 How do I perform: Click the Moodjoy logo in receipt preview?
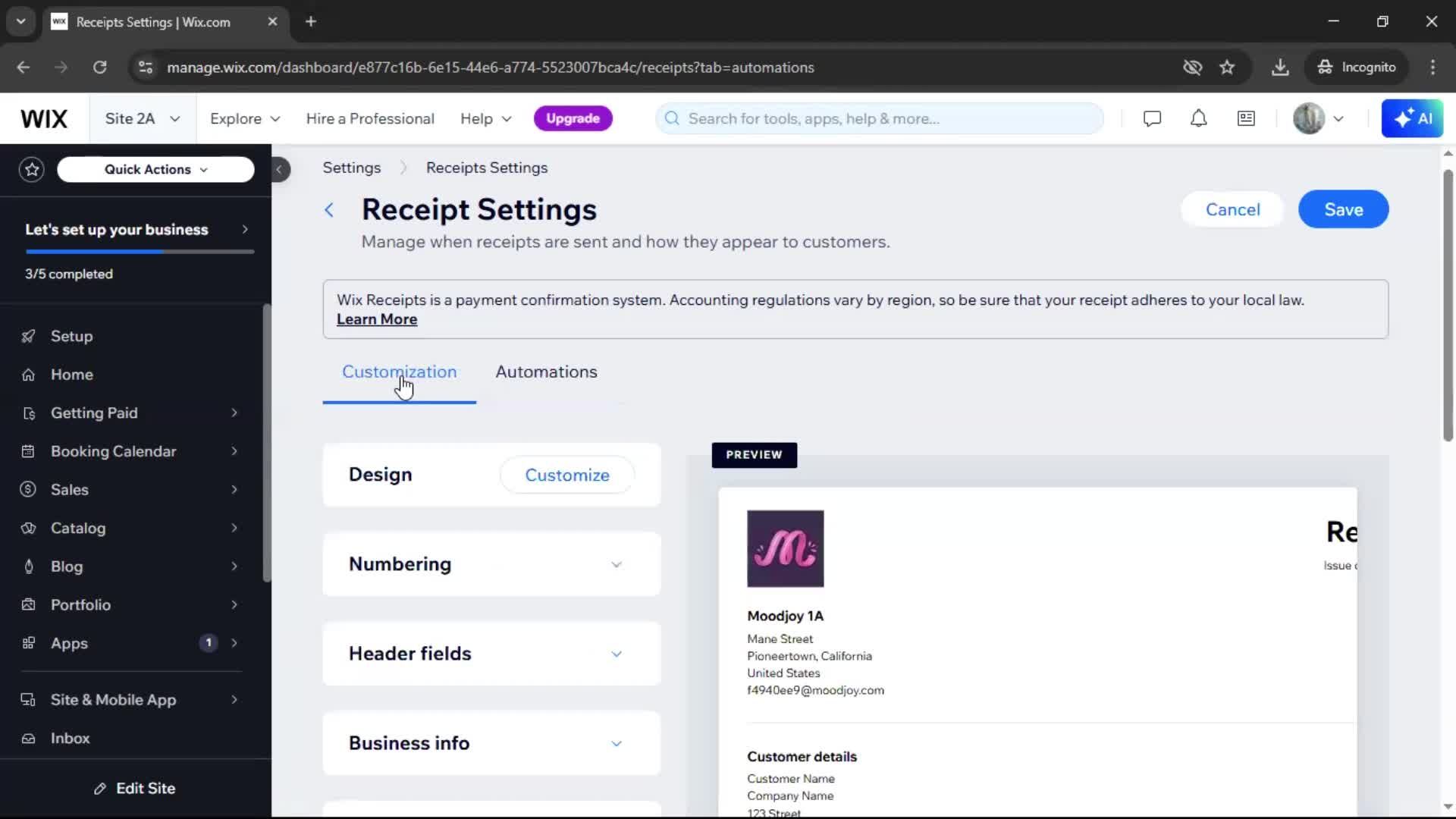785,549
